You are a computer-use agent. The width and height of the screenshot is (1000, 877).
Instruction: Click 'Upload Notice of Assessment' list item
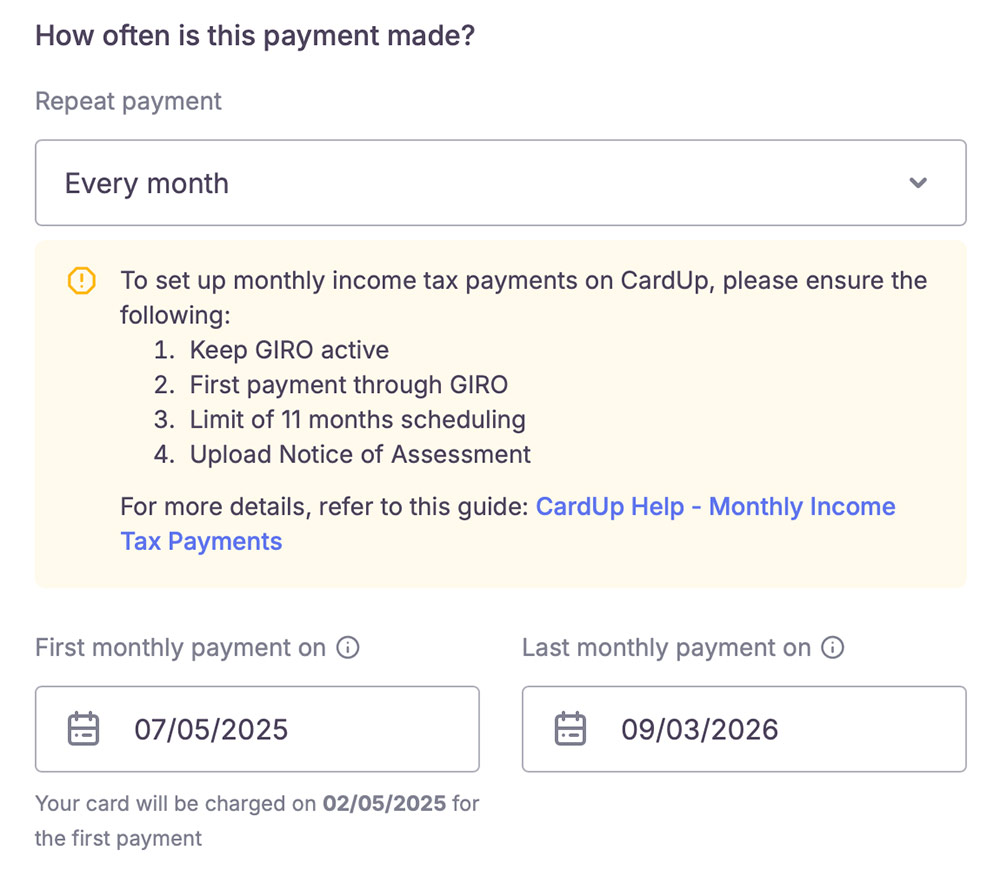[x=360, y=455]
